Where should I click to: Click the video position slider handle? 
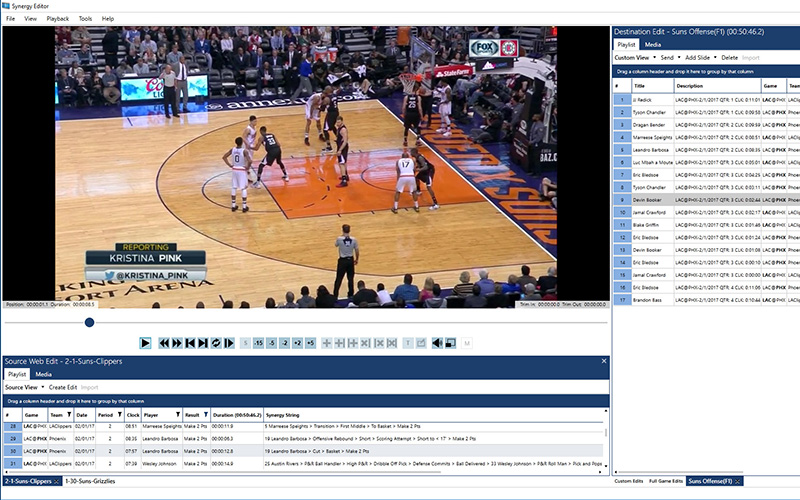(x=89, y=322)
